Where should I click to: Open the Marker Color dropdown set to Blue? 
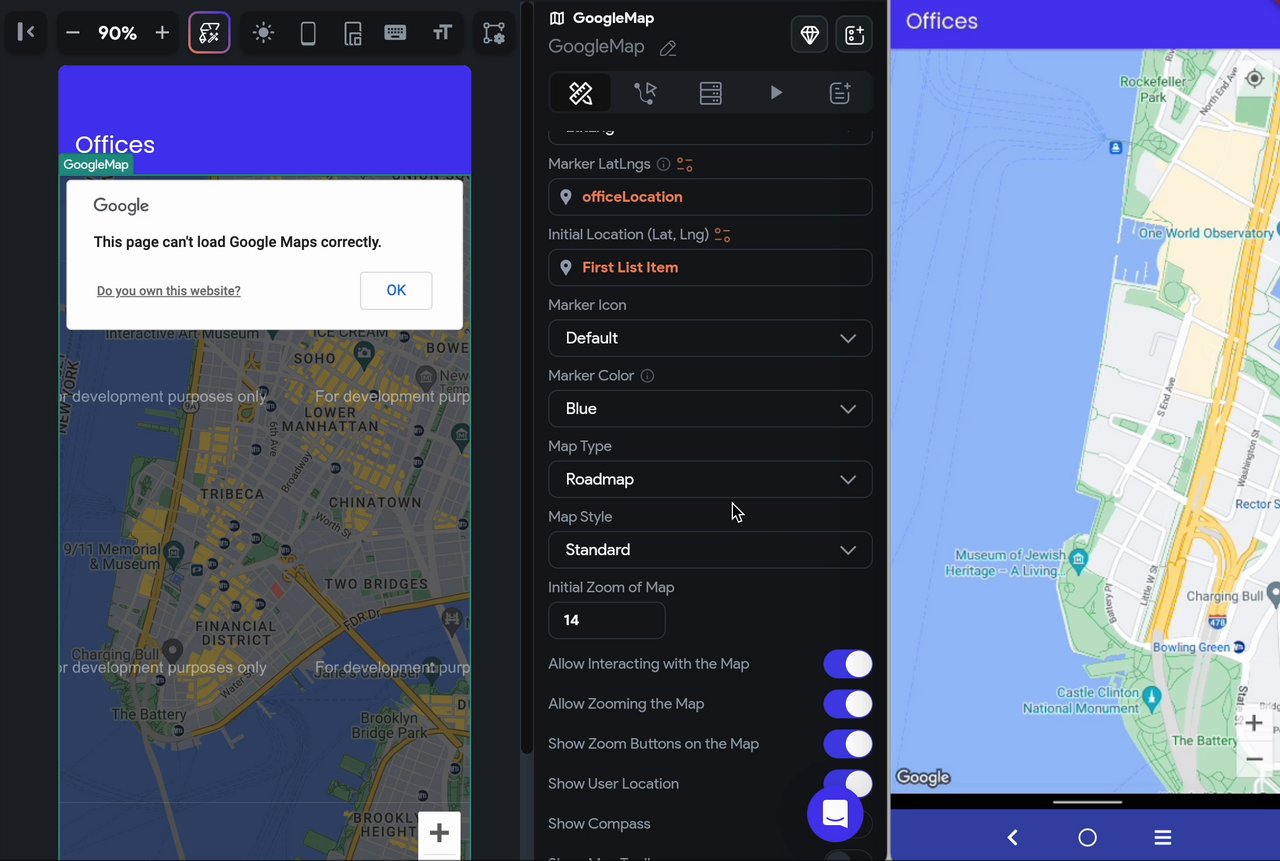(710, 409)
